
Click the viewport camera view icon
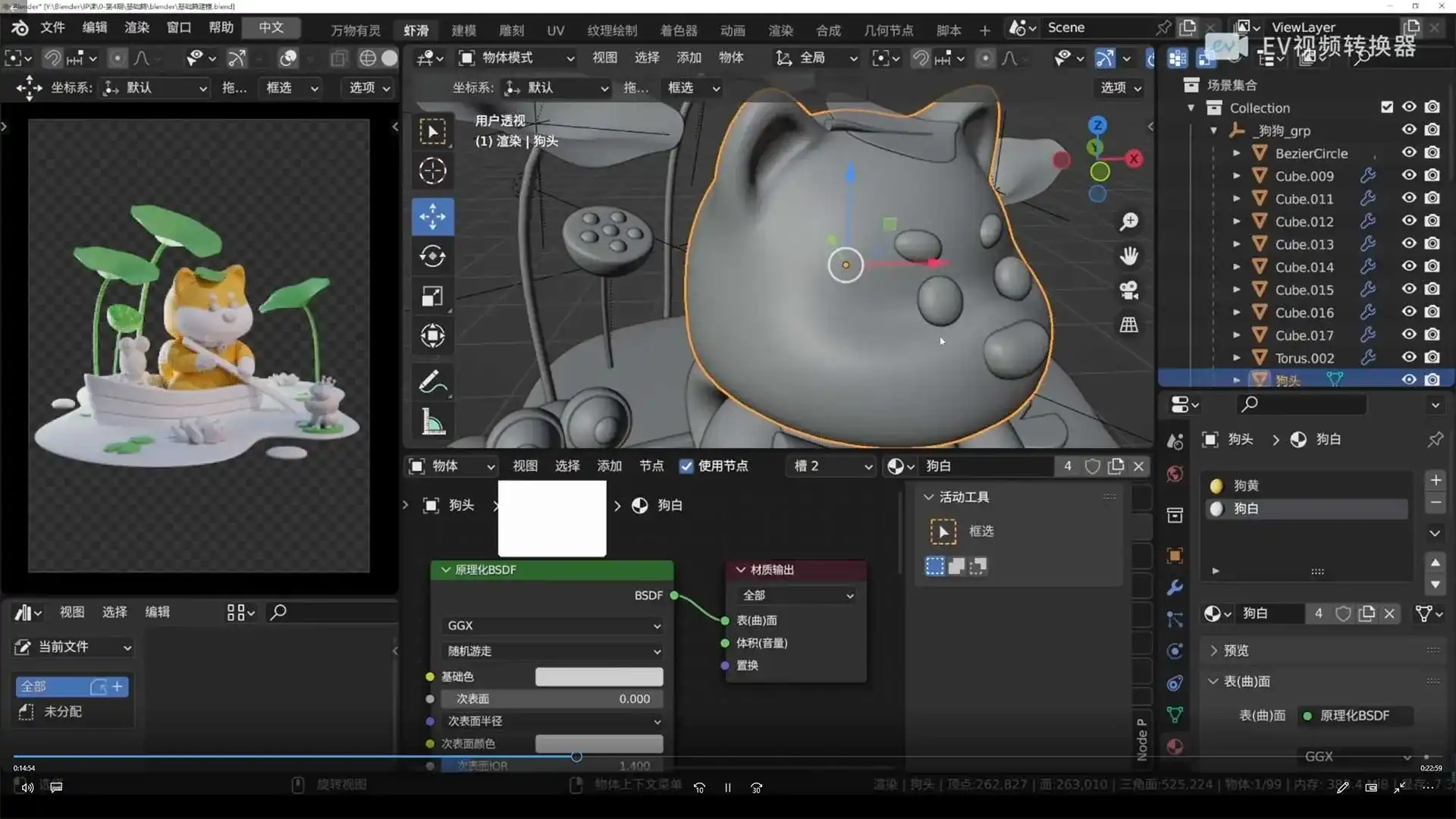(x=1129, y=290)
